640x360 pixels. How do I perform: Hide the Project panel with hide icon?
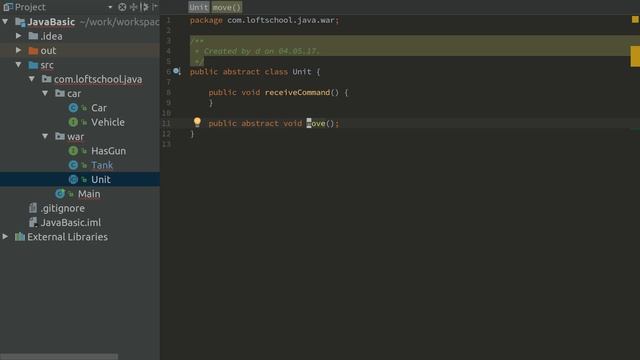tap(154, 7)
